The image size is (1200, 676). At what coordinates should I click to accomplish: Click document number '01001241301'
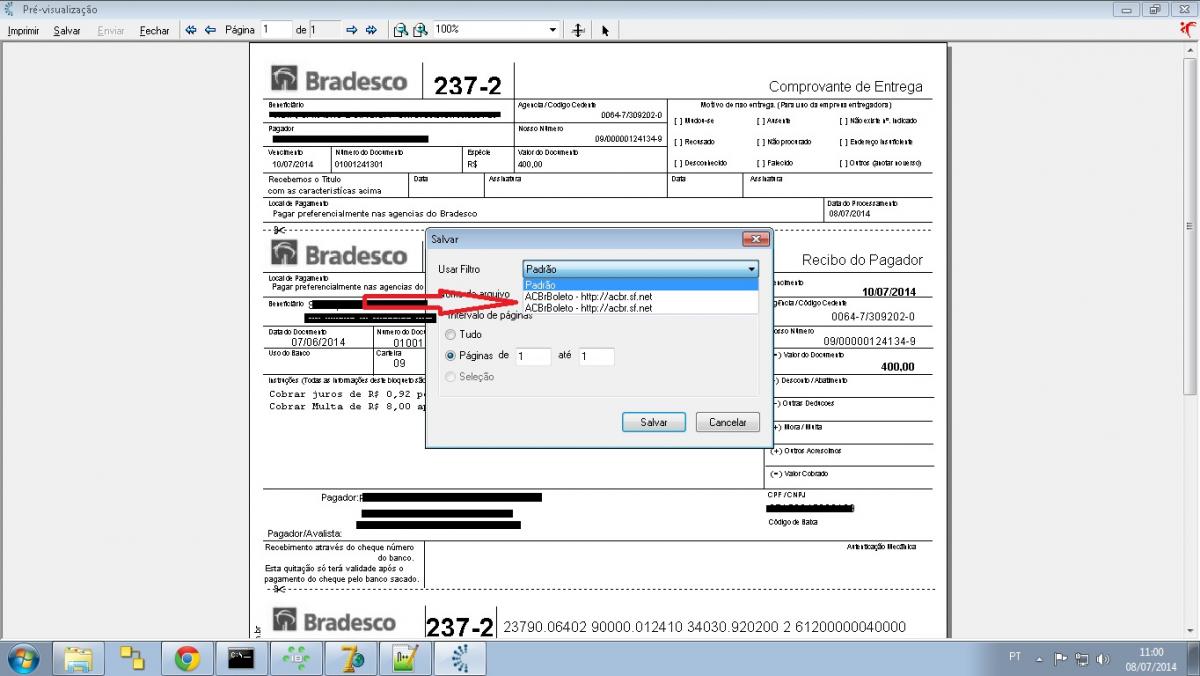359,164
